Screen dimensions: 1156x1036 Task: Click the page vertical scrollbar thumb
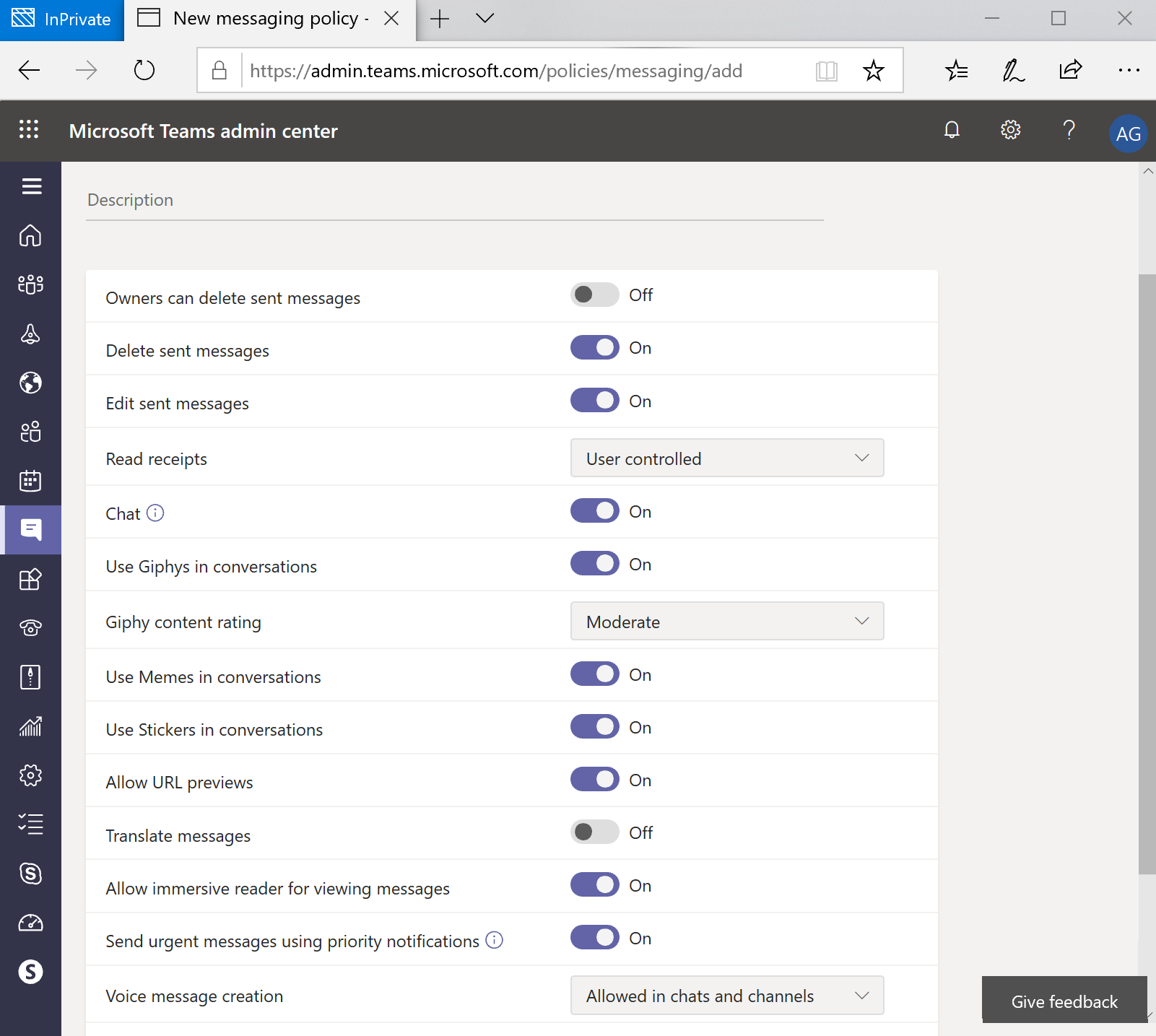[1147, 574]
